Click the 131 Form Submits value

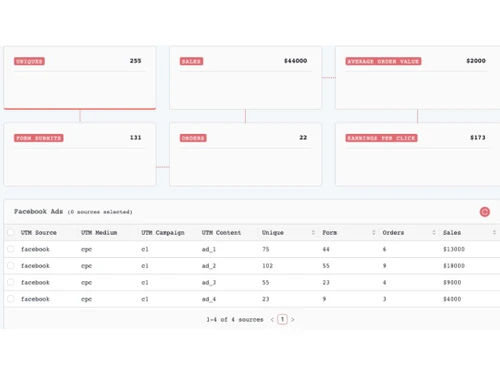[x=135, y=137]
